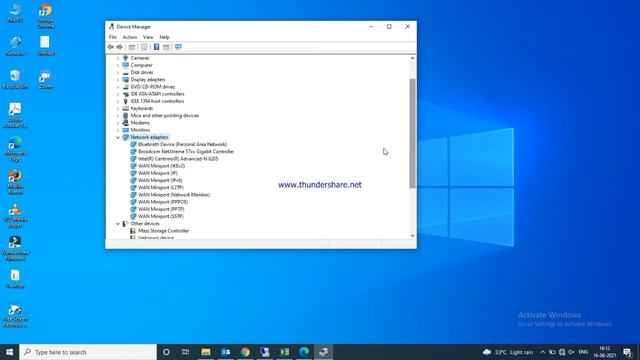Open the Help menu
The width and height of the screenshot is (640, 360).
[164, 37]
